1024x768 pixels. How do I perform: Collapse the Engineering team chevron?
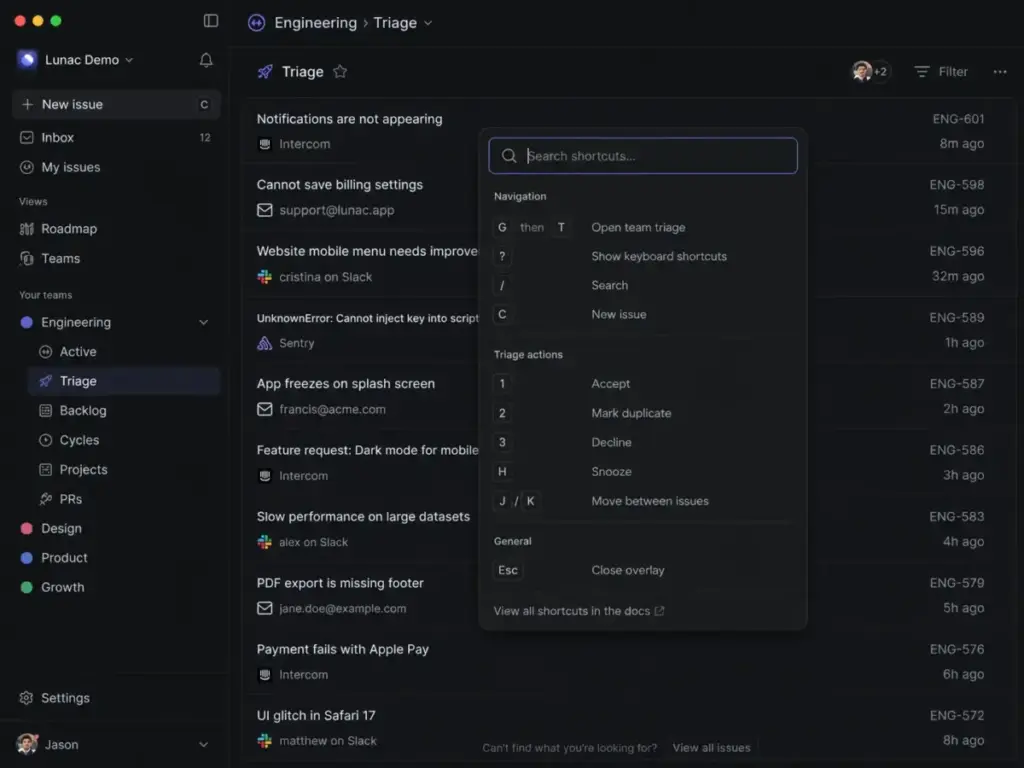click(x=204, y=323)
